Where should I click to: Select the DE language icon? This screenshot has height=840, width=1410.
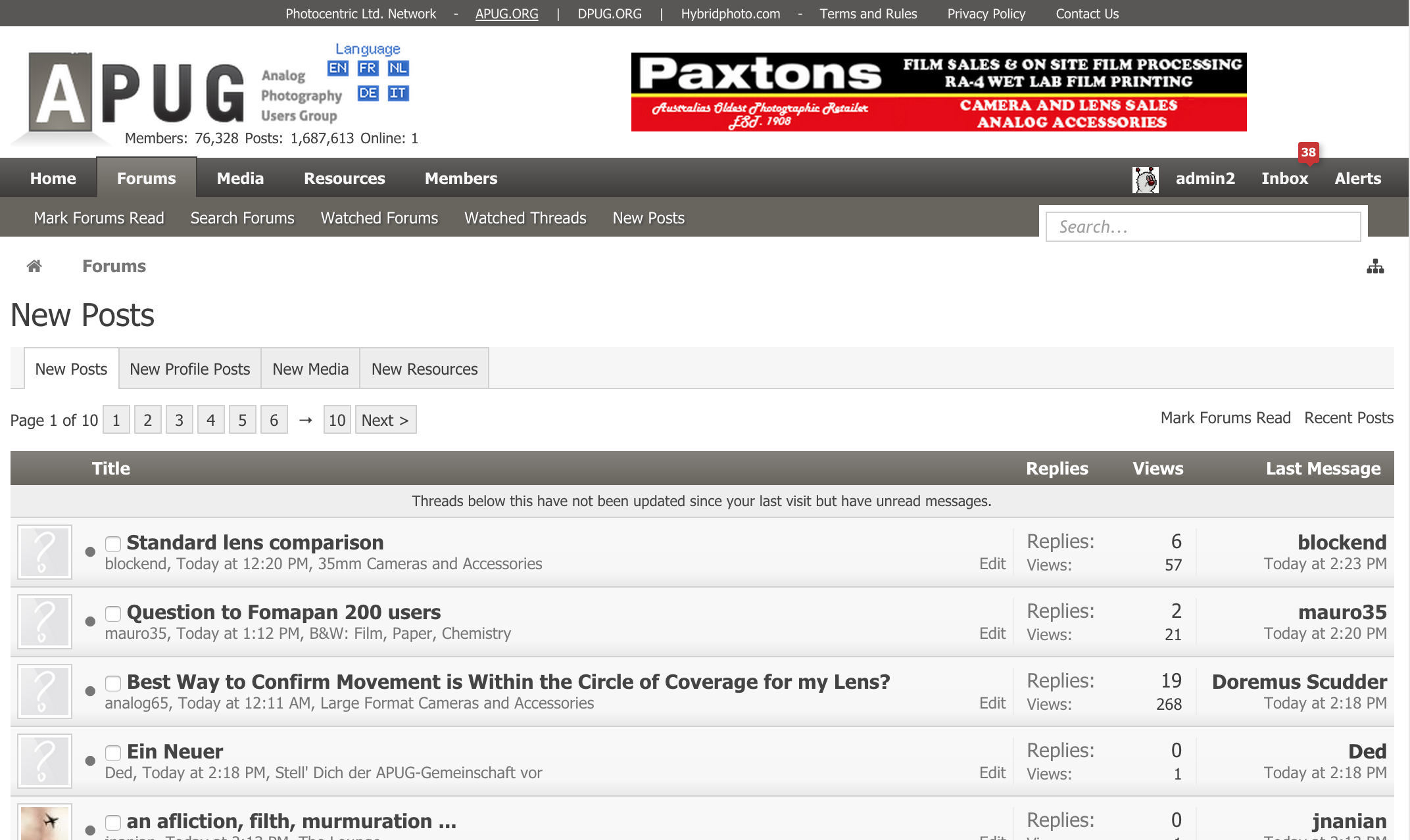(368, 93)
